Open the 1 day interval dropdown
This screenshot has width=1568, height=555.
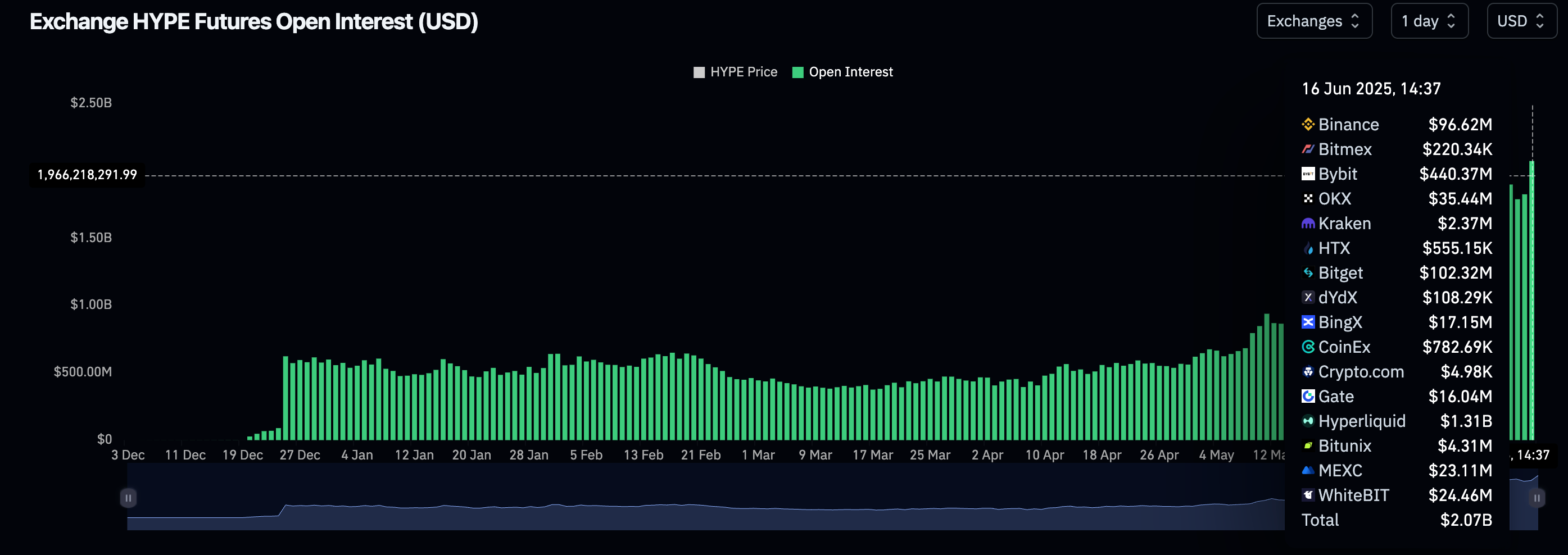coord(1429,21)
